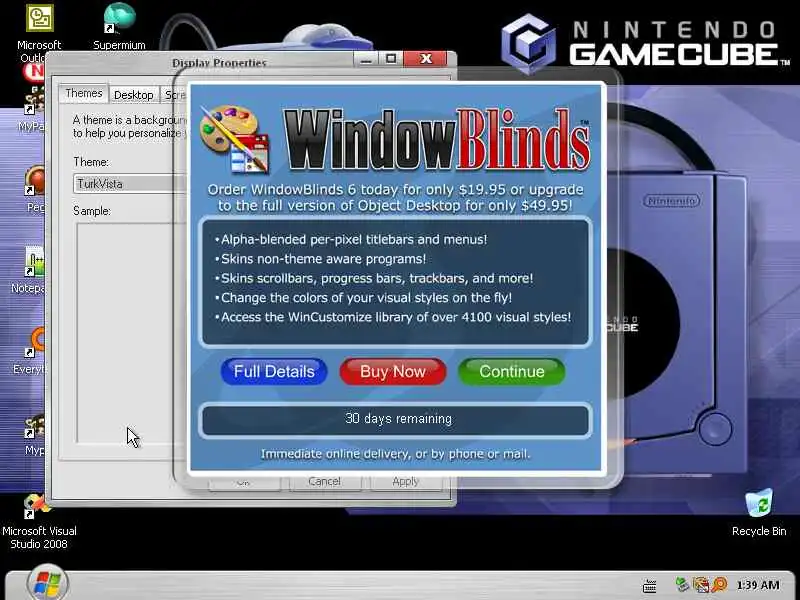Image resolution: width=800 pixels, height=600 pixels.
Task: Click the red Buy Now button
Action: pyautogui.click(x=393, y=371)
